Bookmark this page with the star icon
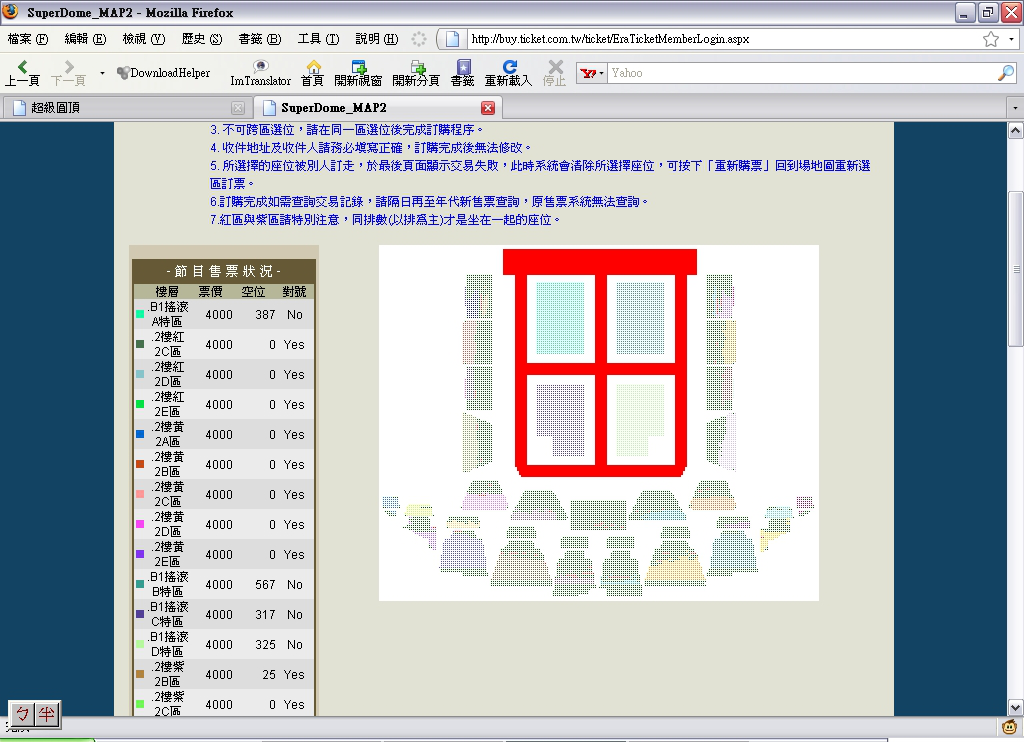This screenshot has height=742, width=1024. pos(991,39)
